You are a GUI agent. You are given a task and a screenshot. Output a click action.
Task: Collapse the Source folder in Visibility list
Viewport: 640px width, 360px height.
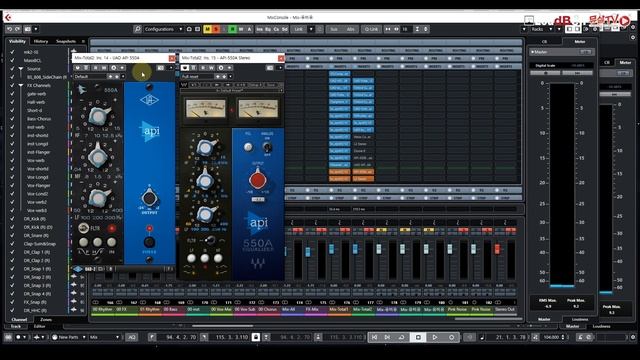(20, 69)
